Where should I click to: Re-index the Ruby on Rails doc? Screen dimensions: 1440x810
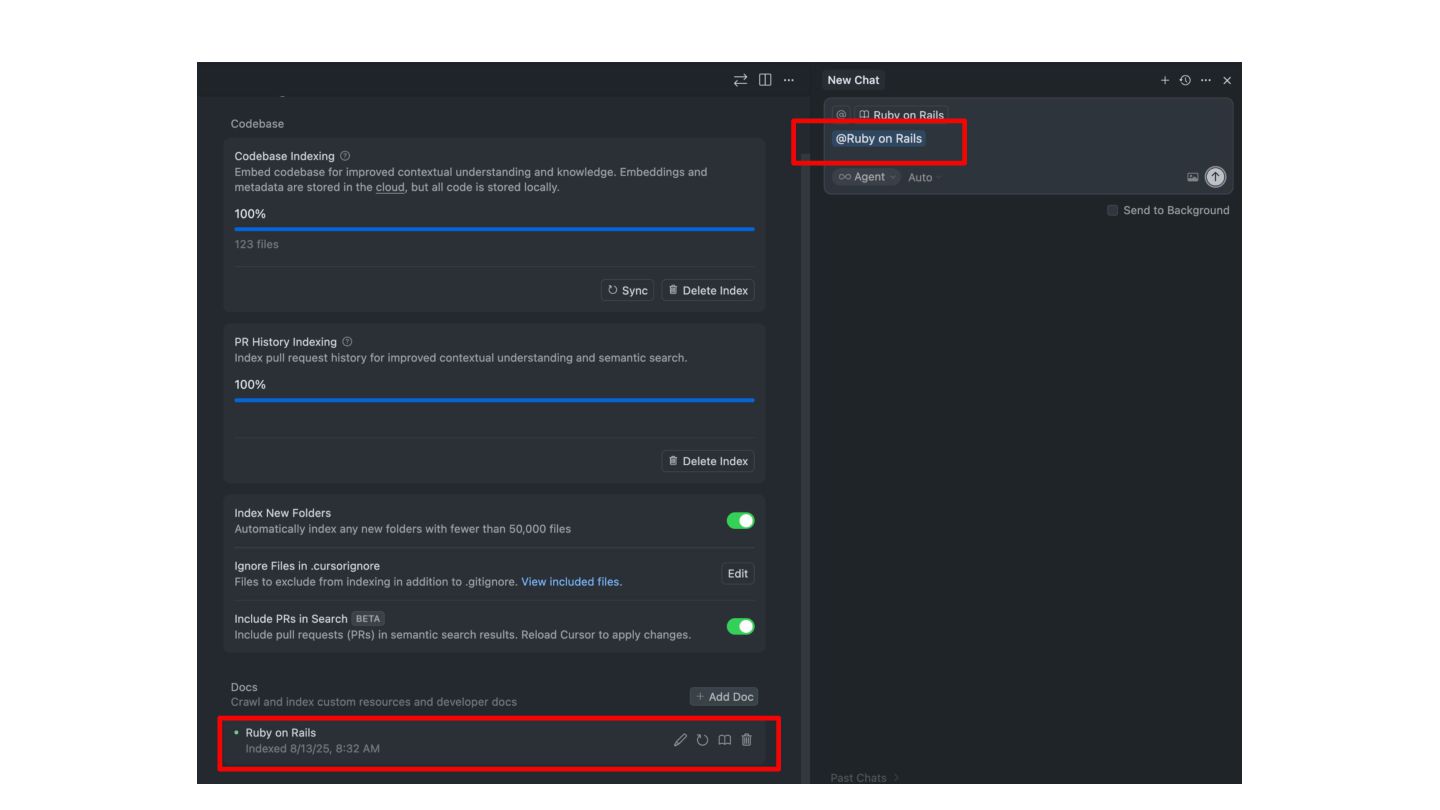pos(702,740)
